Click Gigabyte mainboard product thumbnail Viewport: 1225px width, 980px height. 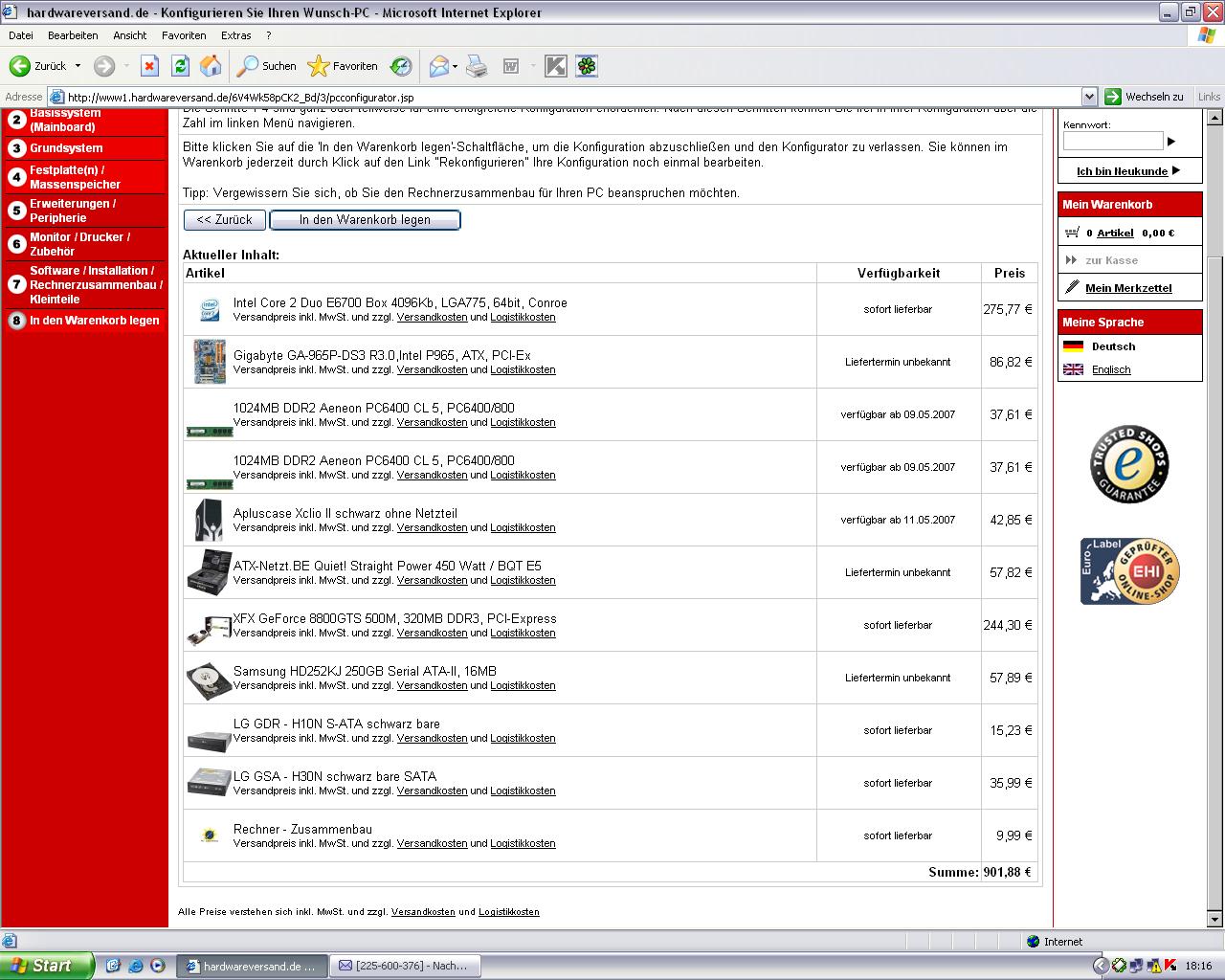(209, 362)
